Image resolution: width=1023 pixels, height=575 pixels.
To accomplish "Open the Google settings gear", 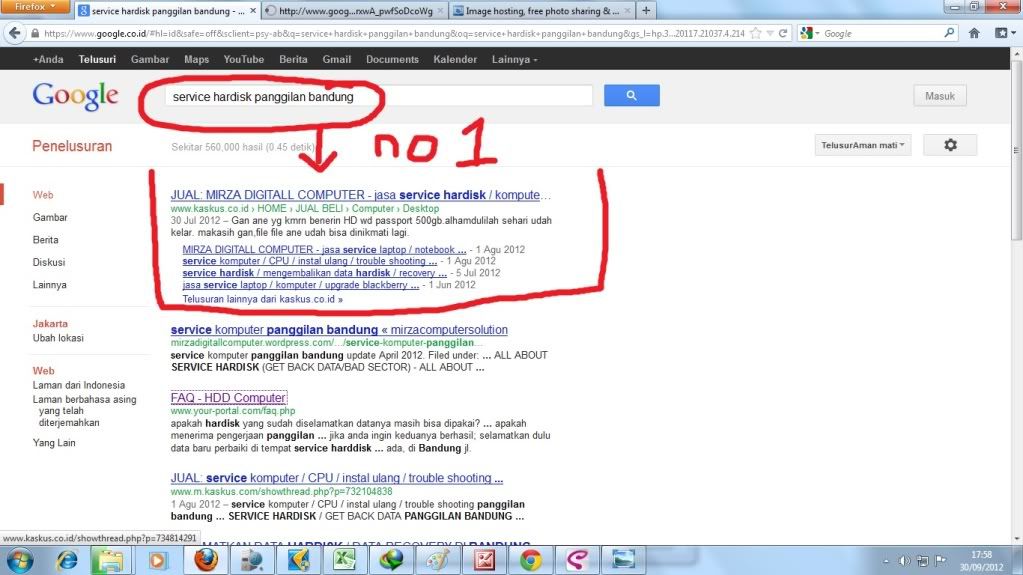I will click(950, 145).
